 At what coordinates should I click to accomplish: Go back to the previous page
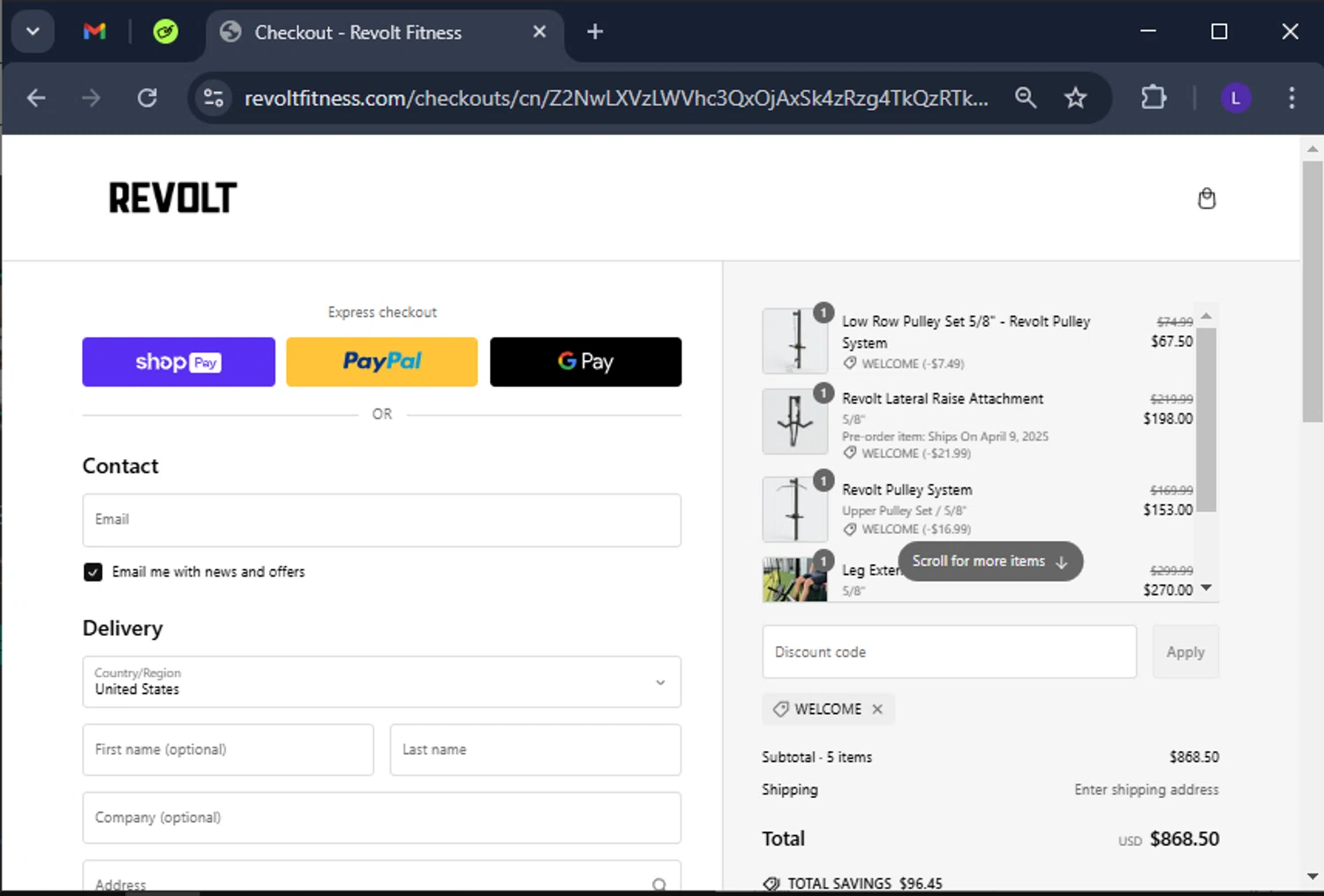[x=36, y=98]
